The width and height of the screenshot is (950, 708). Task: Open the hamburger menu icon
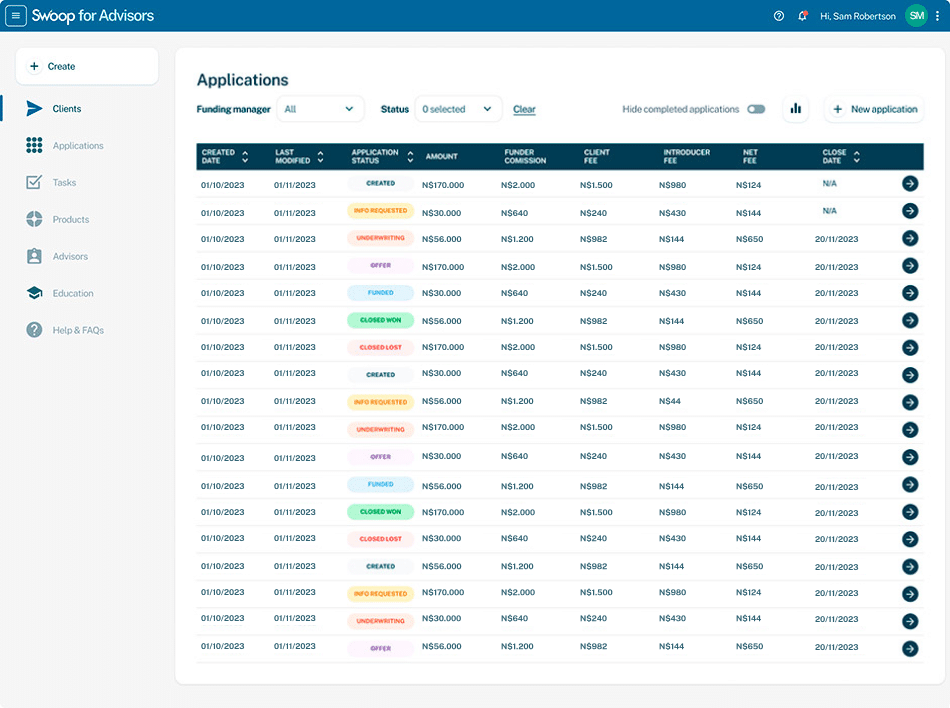(16, 16)
